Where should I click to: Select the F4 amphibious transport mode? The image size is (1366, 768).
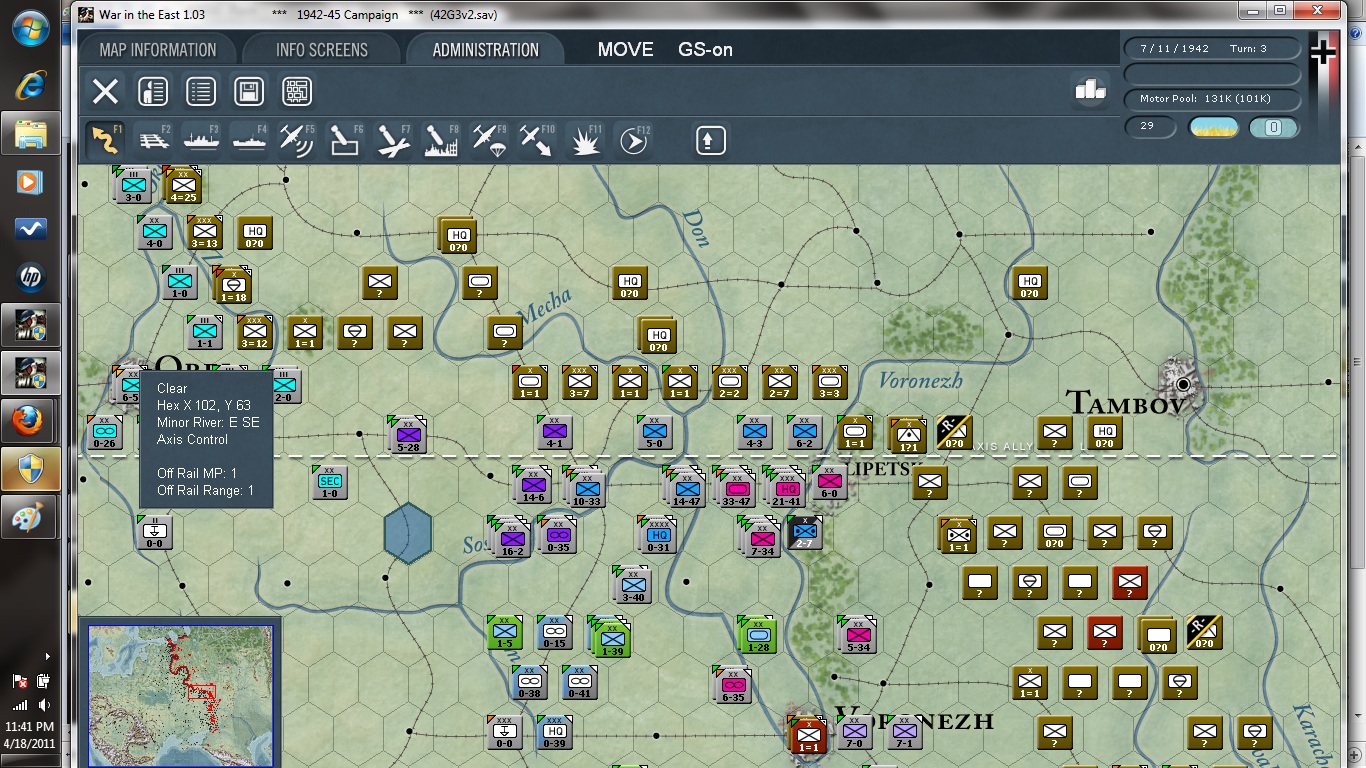pyautogui.click(x=250, y=139)
